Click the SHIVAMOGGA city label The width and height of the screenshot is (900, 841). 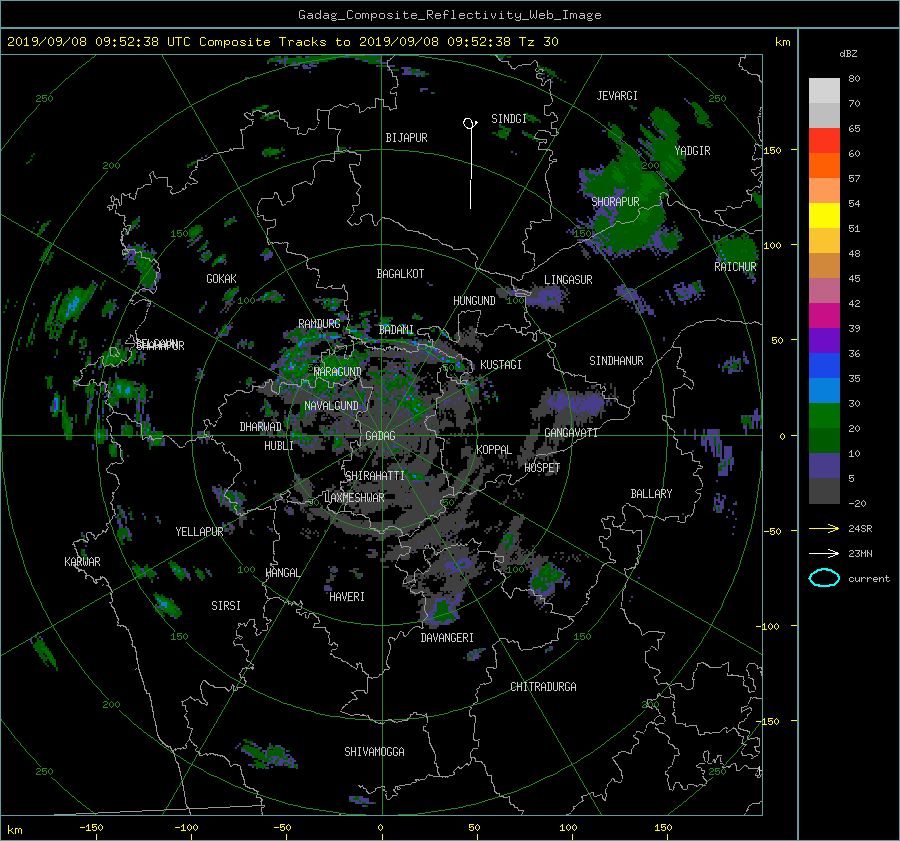pyautogui.click(x=374, y=752)
